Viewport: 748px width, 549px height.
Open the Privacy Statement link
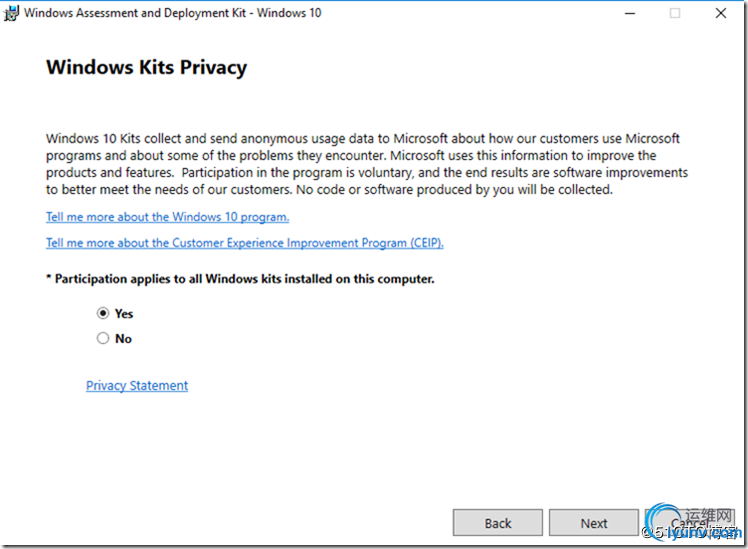point(137,385)
